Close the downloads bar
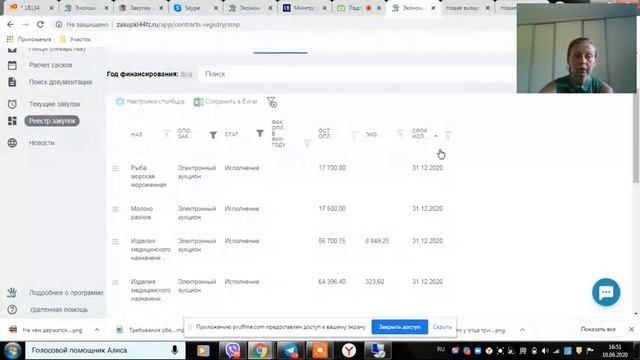640x360 pixels. click(x=631, y=329)
